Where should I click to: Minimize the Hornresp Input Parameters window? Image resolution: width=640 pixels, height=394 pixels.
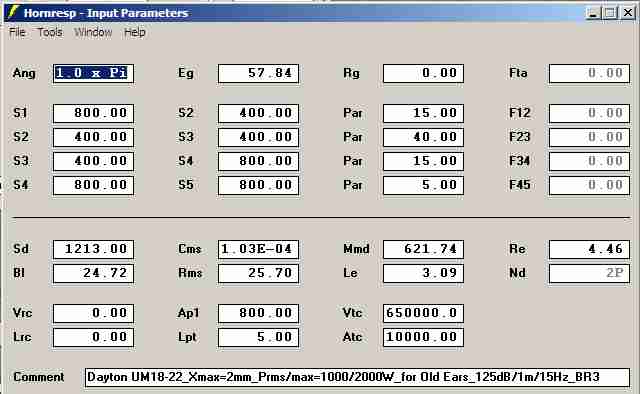click(x=593, y=13)
